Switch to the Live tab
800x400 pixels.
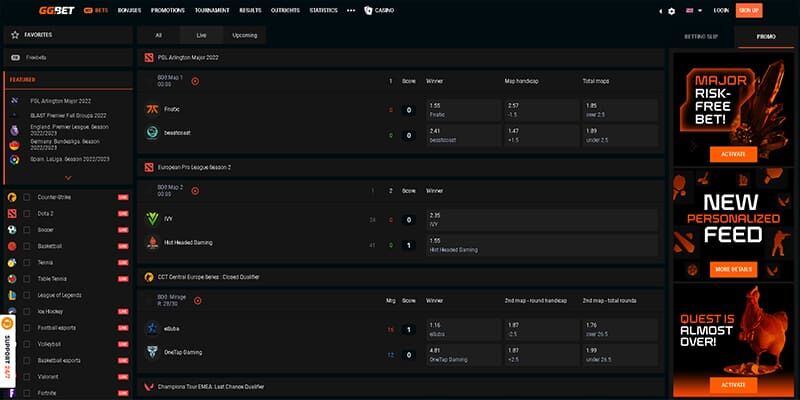(201, 35)
